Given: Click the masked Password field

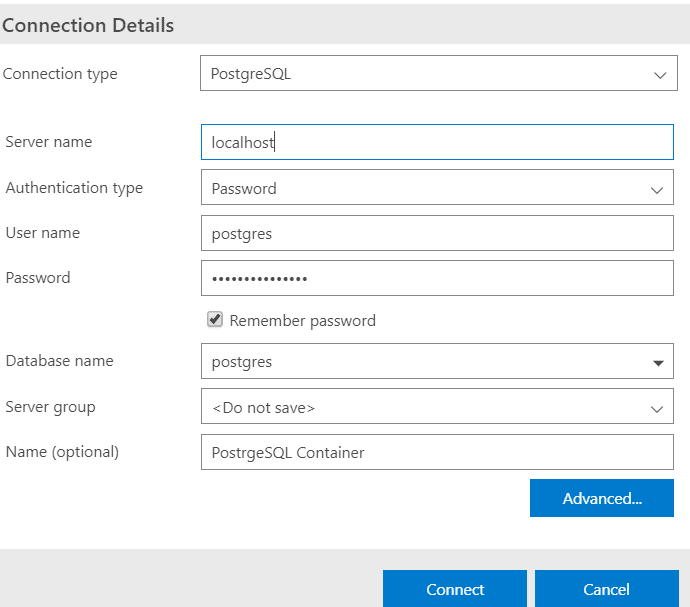Looking at the screenshot, I should pos(437,278).
